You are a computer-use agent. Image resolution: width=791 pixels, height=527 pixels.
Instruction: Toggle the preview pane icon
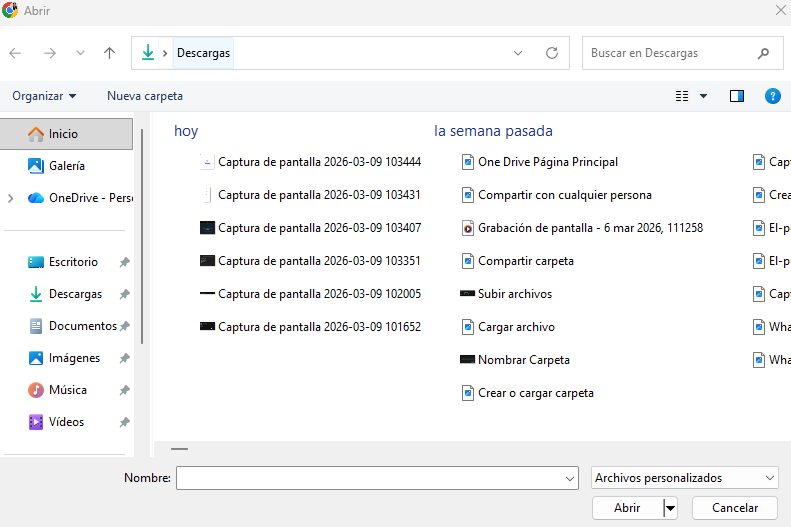737,96
